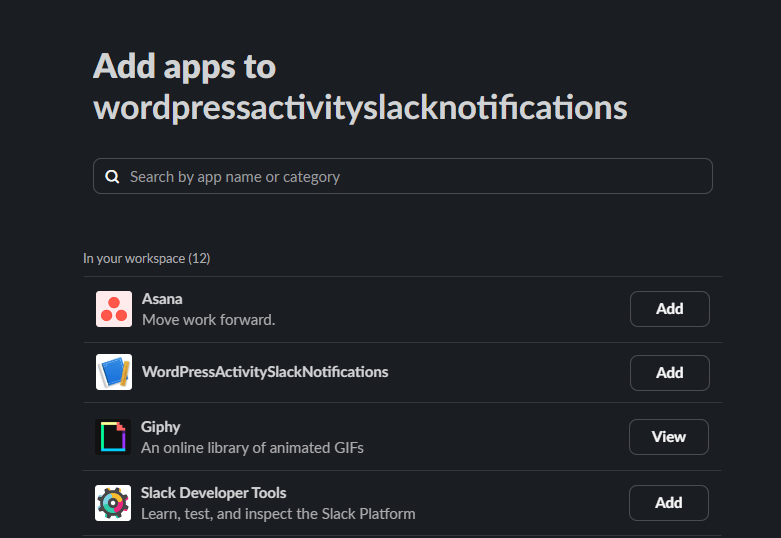Click the Giphy app icon

113,437
